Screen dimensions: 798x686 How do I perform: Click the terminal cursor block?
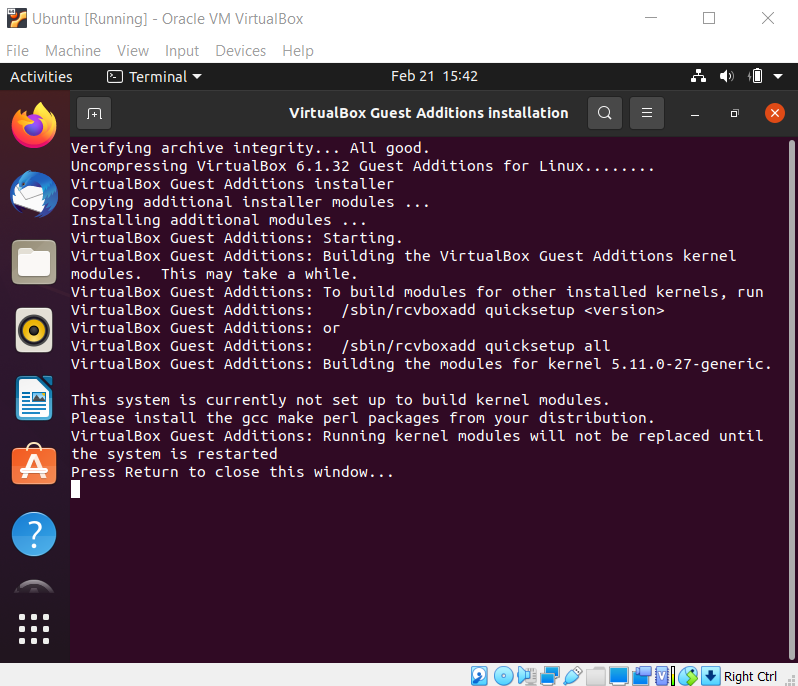(x=75, y=490)
